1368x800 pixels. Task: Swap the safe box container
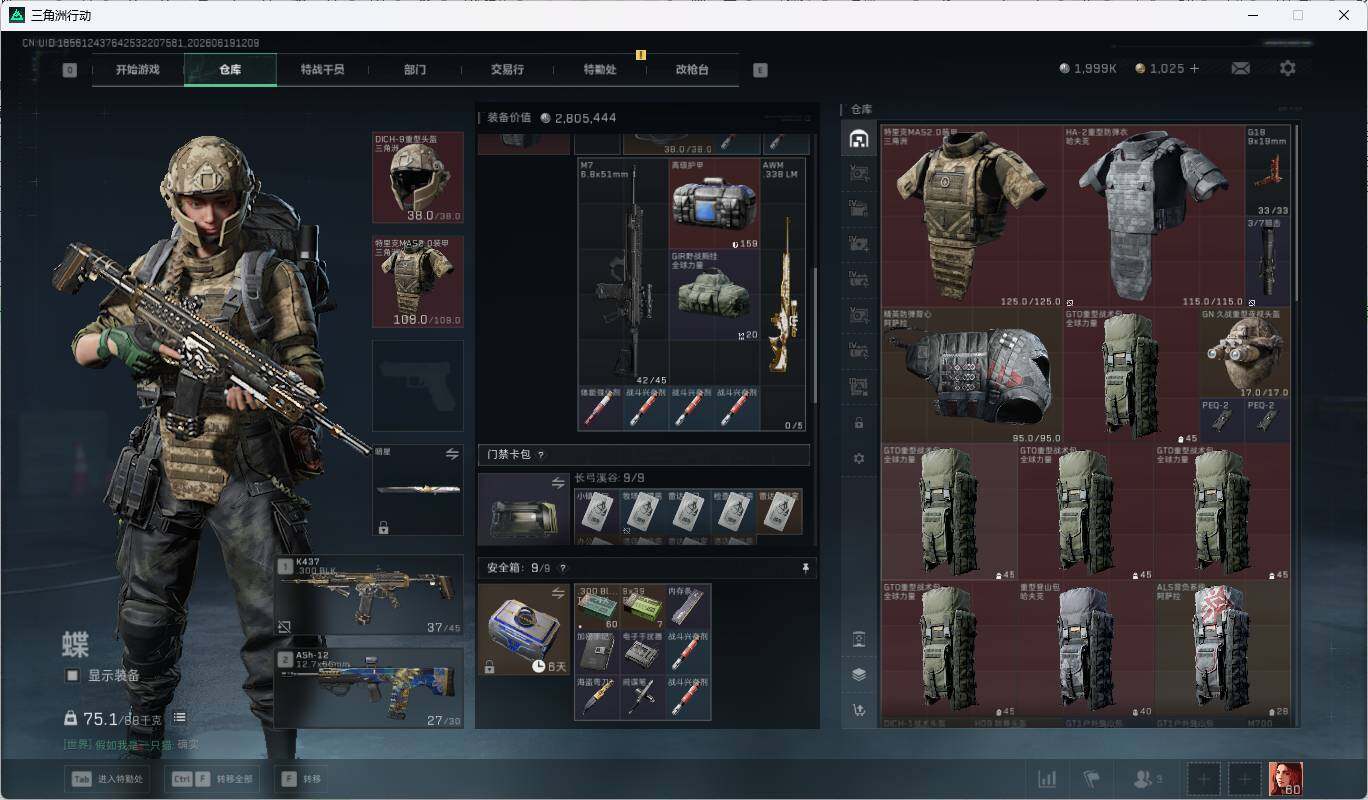(558, 594)
